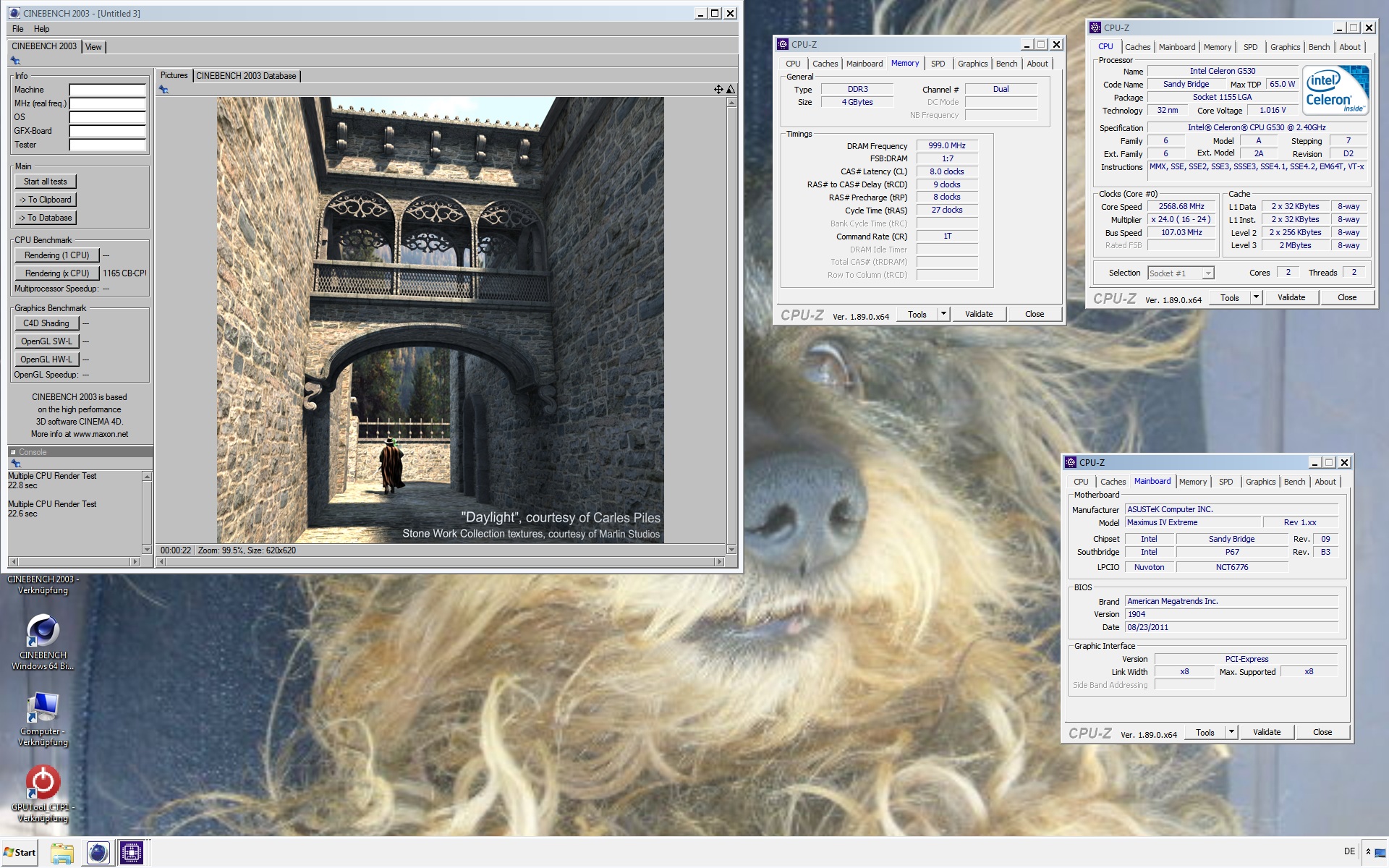Click the Console panel collapse icon

click(13, 452)
